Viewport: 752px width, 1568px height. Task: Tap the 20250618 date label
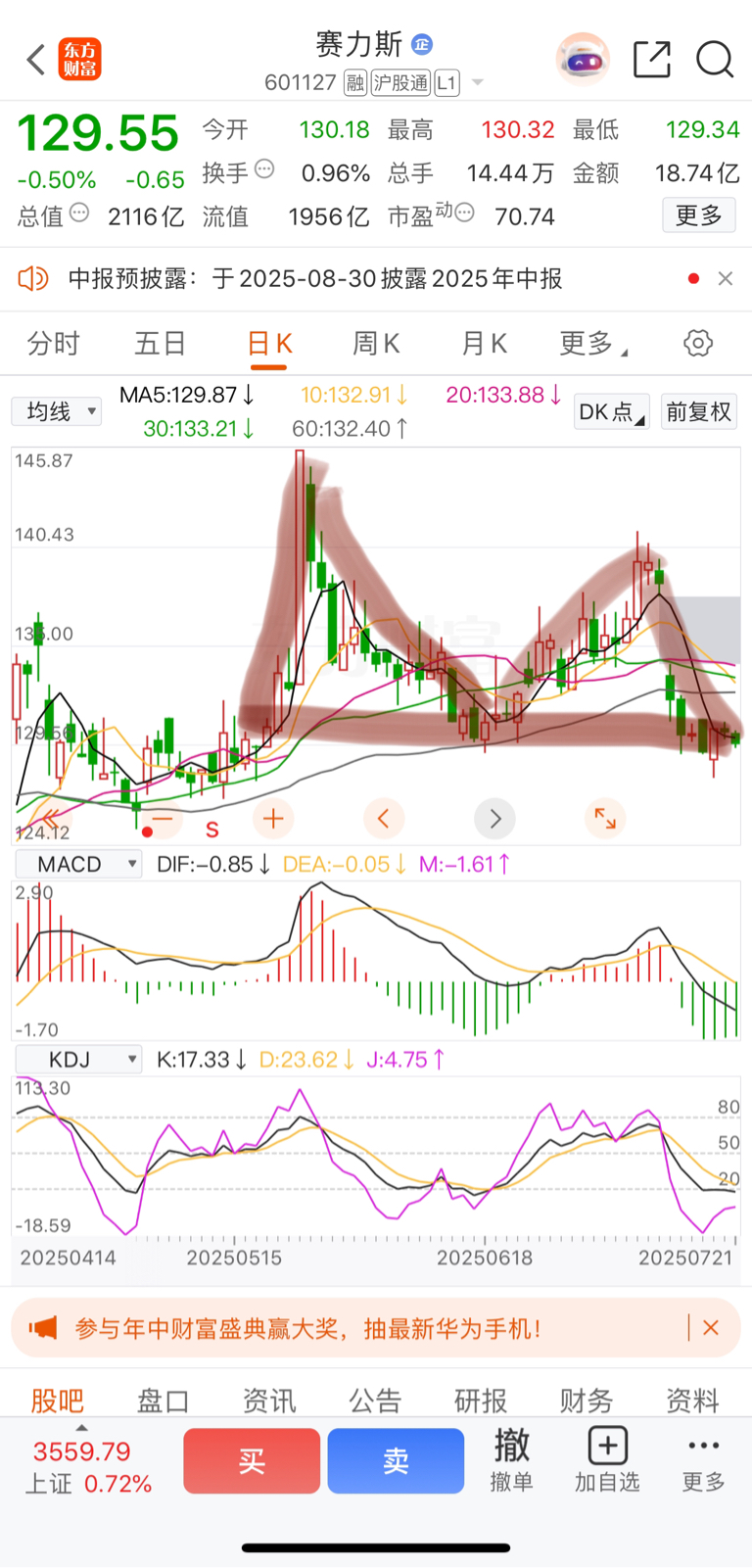[x=485, y=1258]
